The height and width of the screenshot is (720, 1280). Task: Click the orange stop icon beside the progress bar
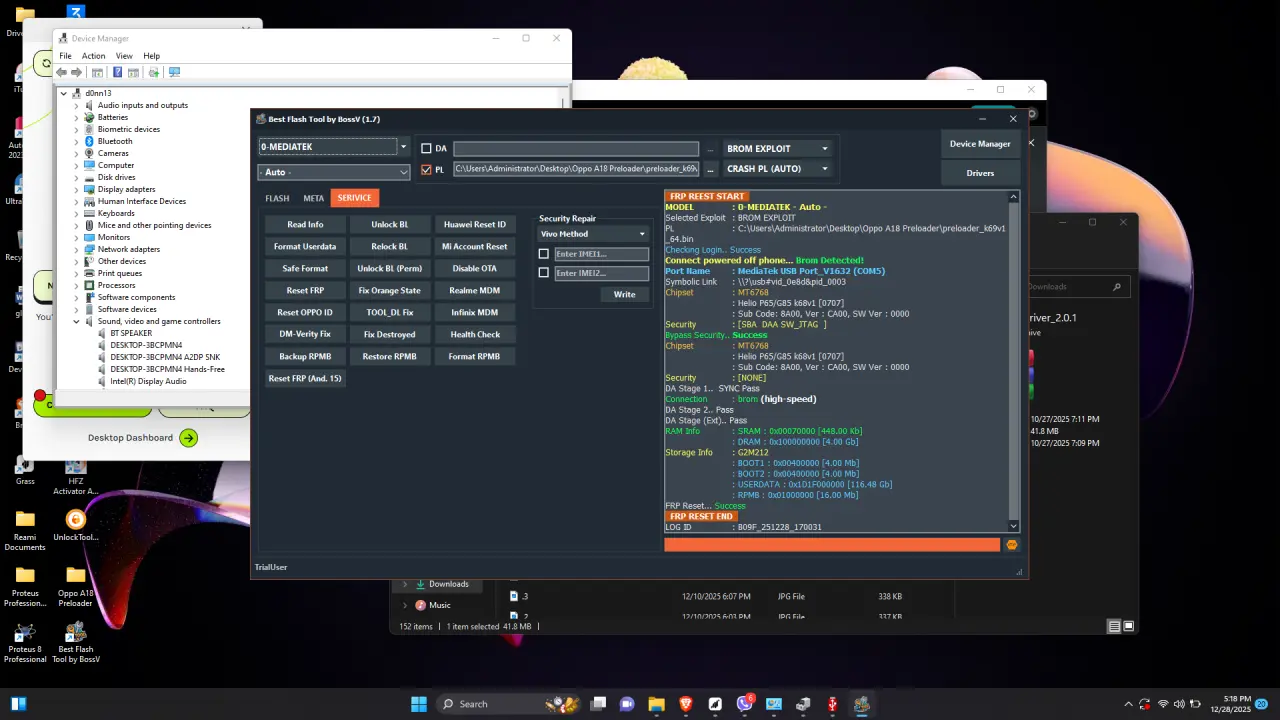(1012, 545)
